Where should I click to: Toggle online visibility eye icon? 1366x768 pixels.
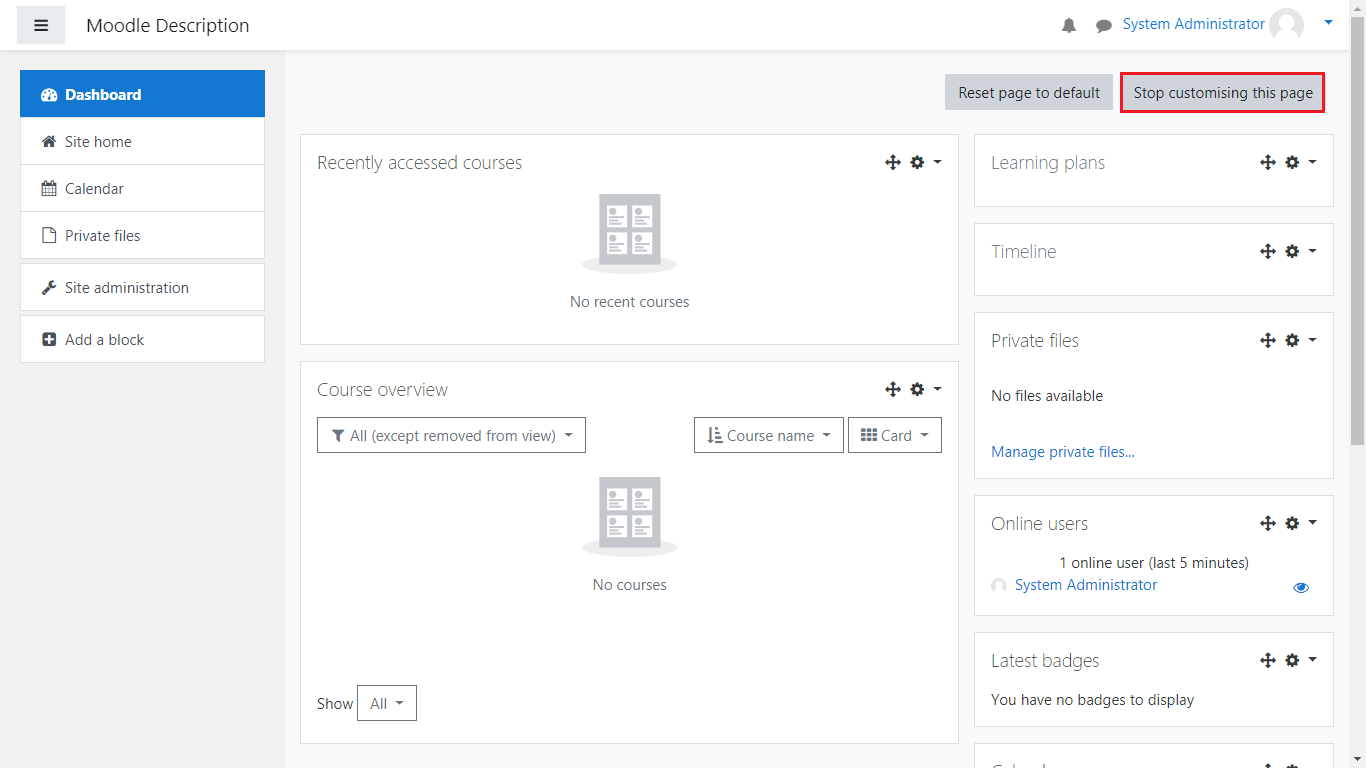pos(1301,588)
